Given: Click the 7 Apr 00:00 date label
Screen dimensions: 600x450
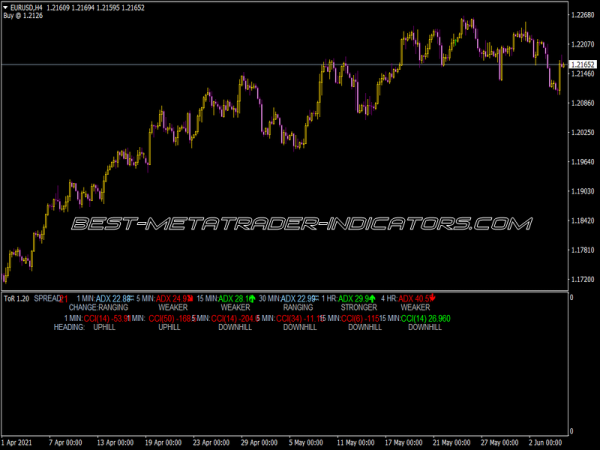Looking at the screenshot, I should (65, 443).
